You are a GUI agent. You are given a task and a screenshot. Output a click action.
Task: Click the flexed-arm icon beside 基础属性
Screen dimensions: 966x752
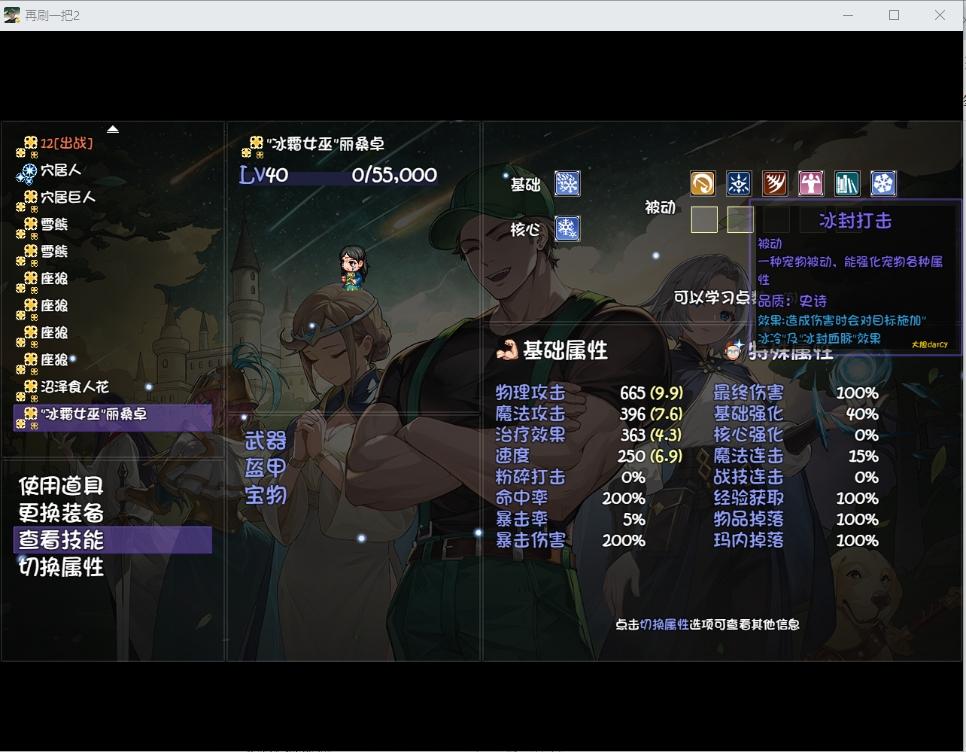507,350
